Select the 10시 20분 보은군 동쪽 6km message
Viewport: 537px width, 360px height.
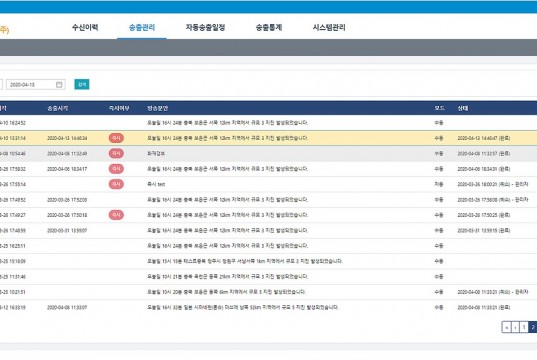[x=226, y=292]
